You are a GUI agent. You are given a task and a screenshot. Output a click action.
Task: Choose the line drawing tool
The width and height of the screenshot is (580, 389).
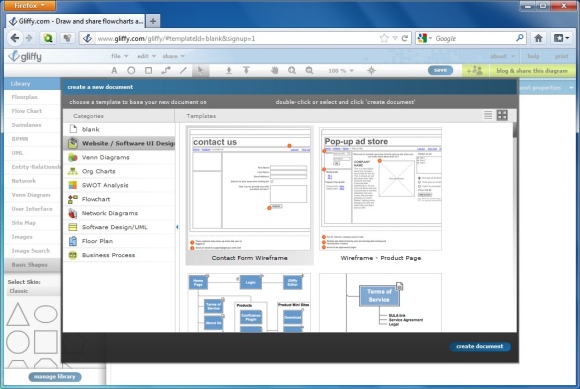[183, 70]
